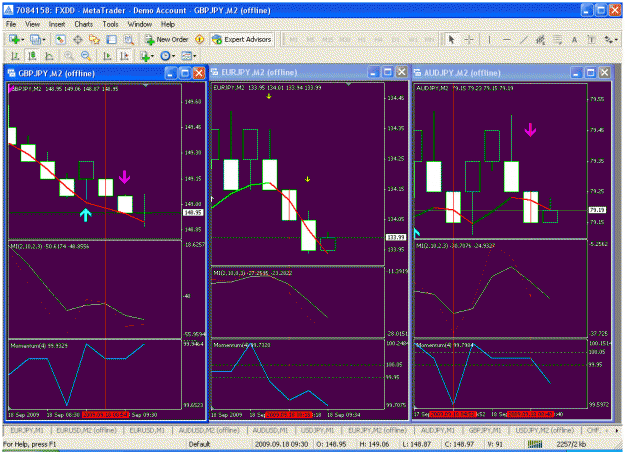
Task: Minimize the AUDJPY,M2 chart window
Action: (x=576, y=73)
